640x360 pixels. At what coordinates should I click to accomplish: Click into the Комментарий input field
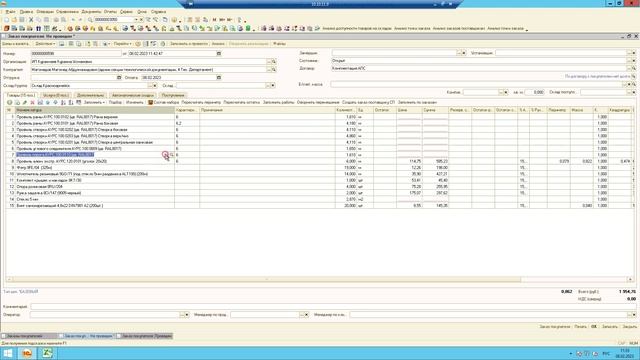click(x=333, y=307)
